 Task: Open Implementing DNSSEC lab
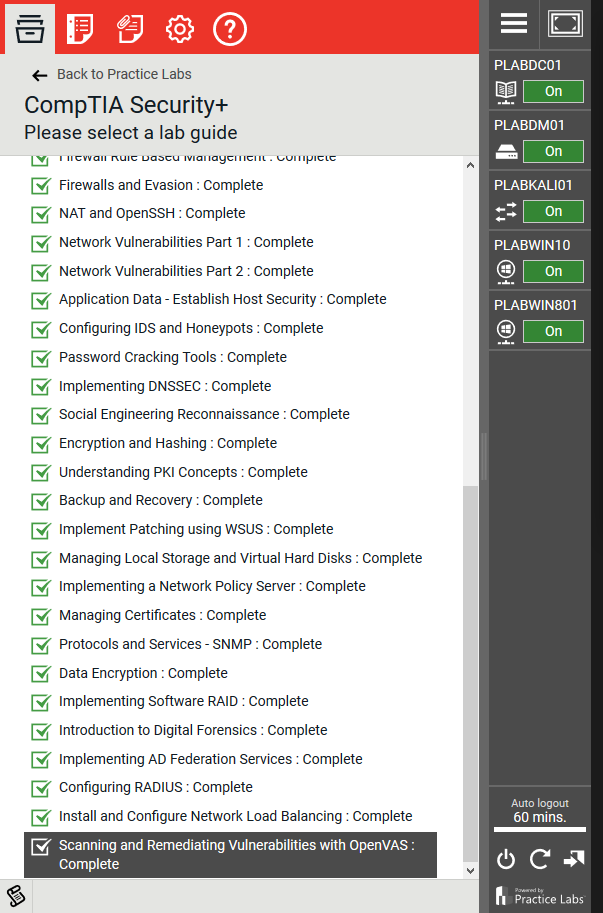pyautogui.click(x=165, y=386)
